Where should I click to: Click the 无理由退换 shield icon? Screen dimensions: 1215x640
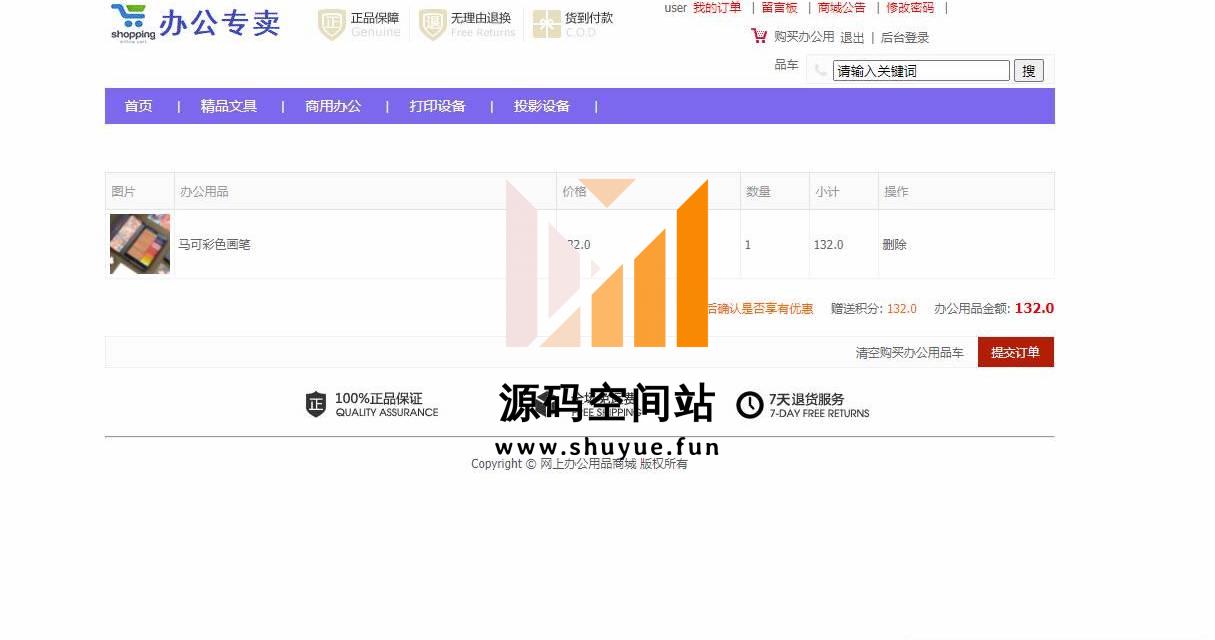(432, 25)
